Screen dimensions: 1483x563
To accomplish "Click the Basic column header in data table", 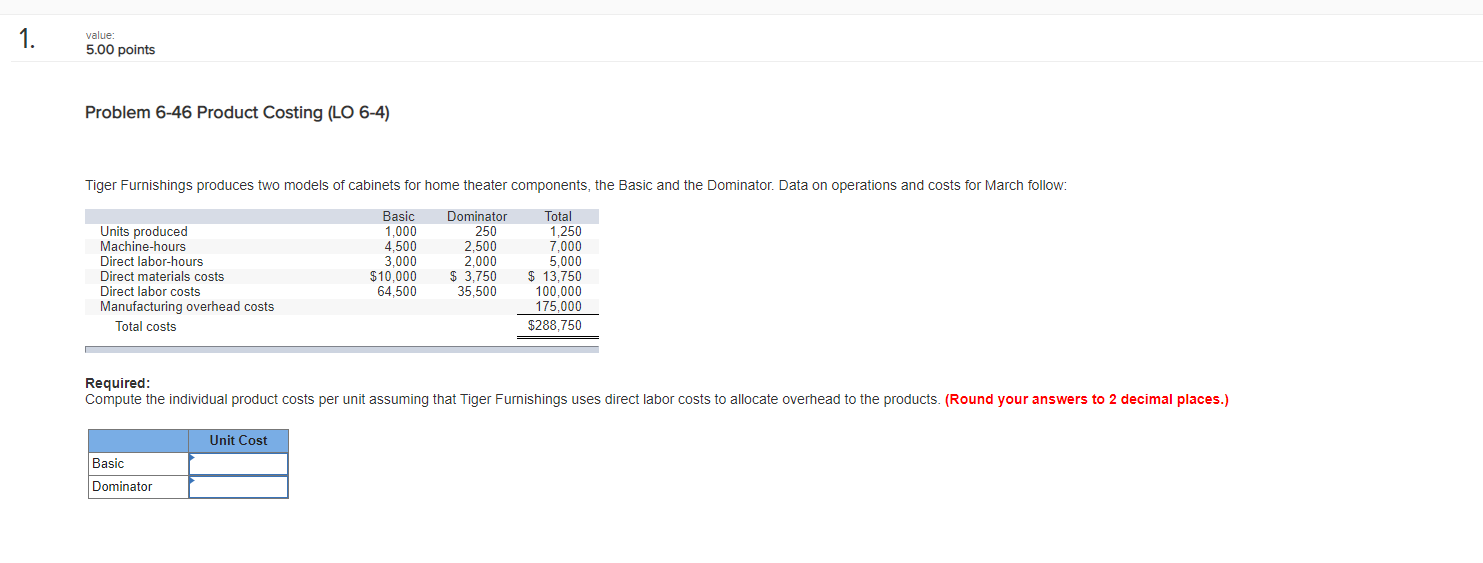I will coord(398,217).
